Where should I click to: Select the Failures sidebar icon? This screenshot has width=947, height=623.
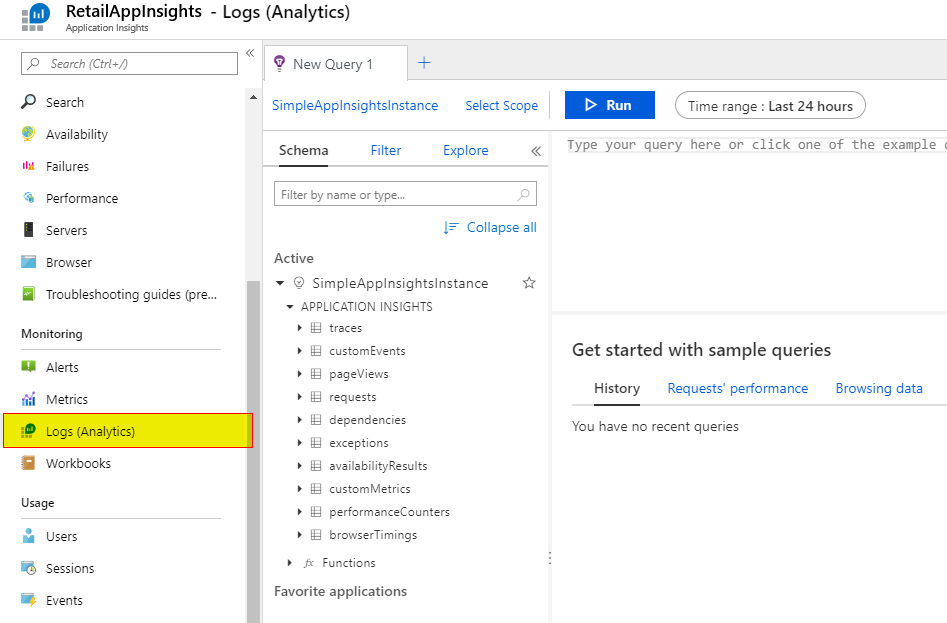click(29, 165)
